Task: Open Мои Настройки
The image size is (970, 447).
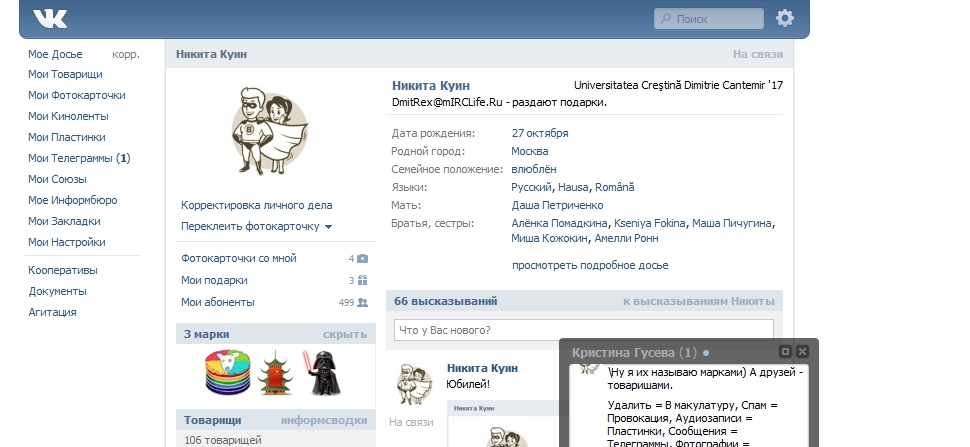Action: (x=67, y=242)
